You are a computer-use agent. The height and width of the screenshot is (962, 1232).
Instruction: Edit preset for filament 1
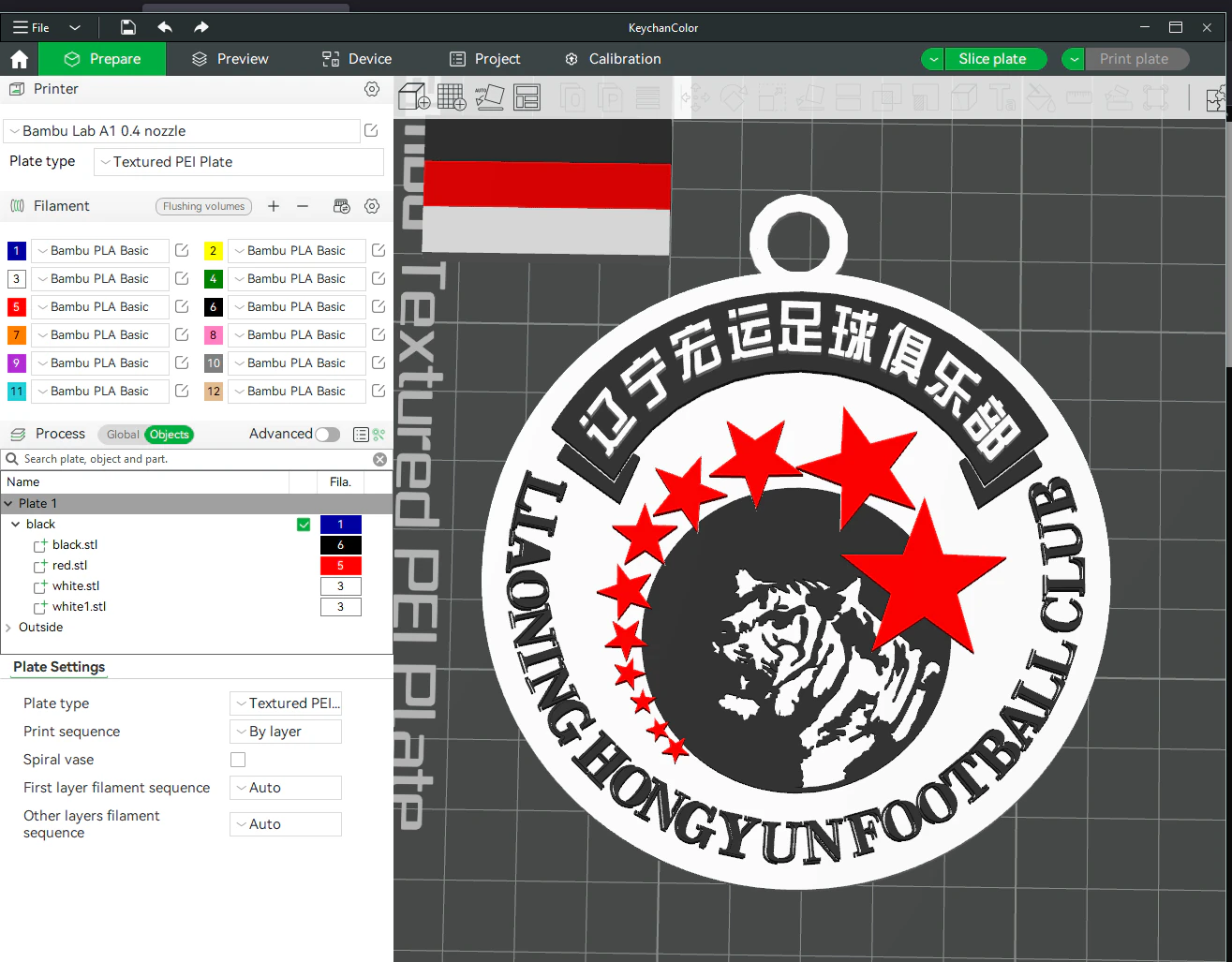click(x=182, y=251)
